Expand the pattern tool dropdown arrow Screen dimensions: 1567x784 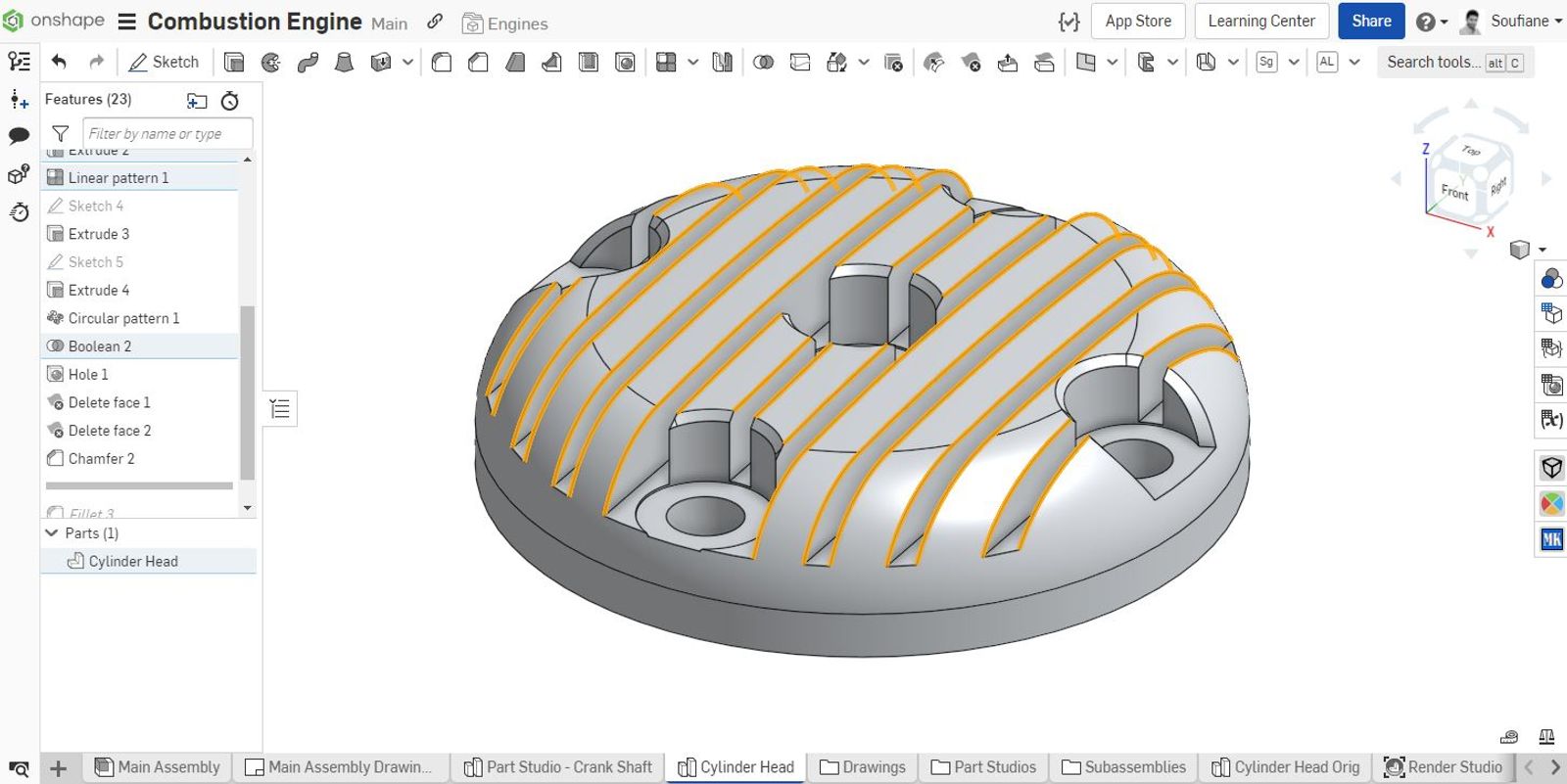692,63
